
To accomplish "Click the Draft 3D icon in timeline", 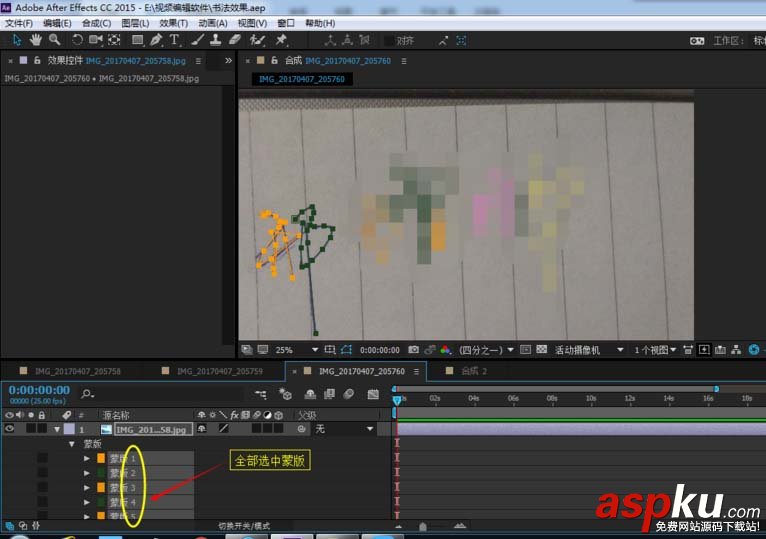I will click(x=285, y=394).
